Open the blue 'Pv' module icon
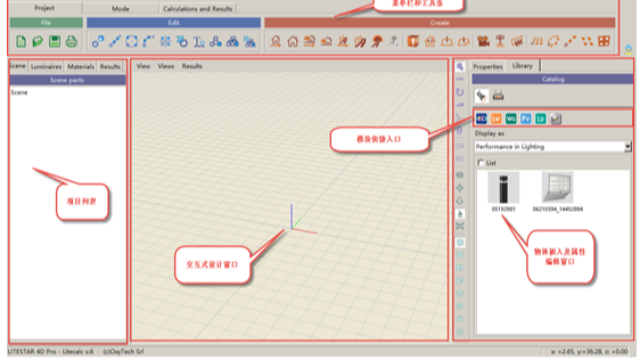This screenshot has width=640, height=360. (x=525, y=119)
